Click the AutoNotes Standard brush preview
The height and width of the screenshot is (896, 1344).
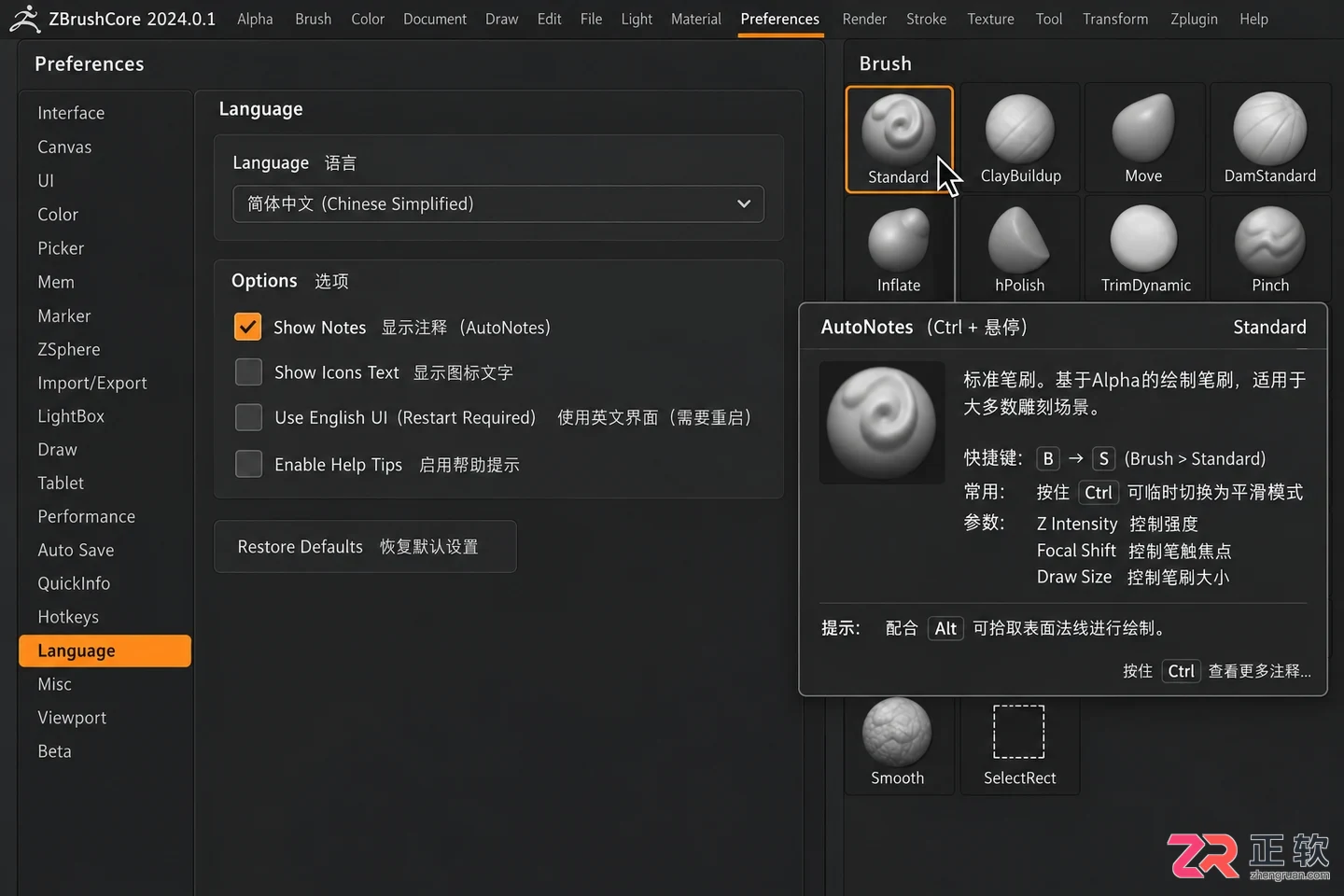tap(882, 423)
